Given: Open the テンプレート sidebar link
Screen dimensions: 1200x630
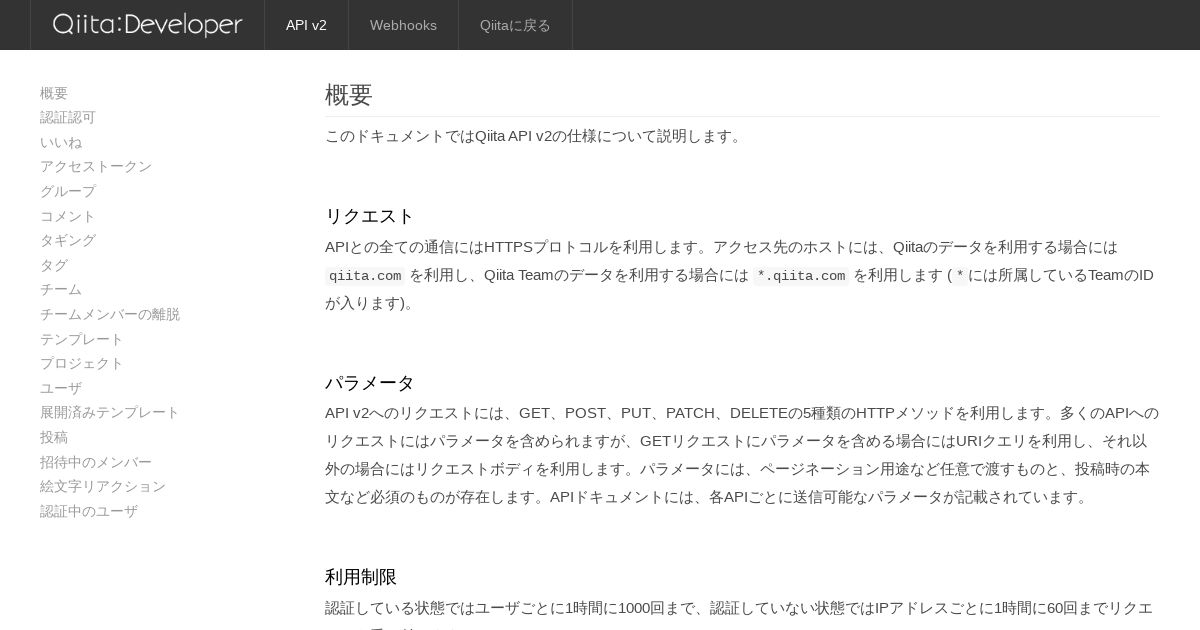Looking at the screenshot, I should pos(82,339).
